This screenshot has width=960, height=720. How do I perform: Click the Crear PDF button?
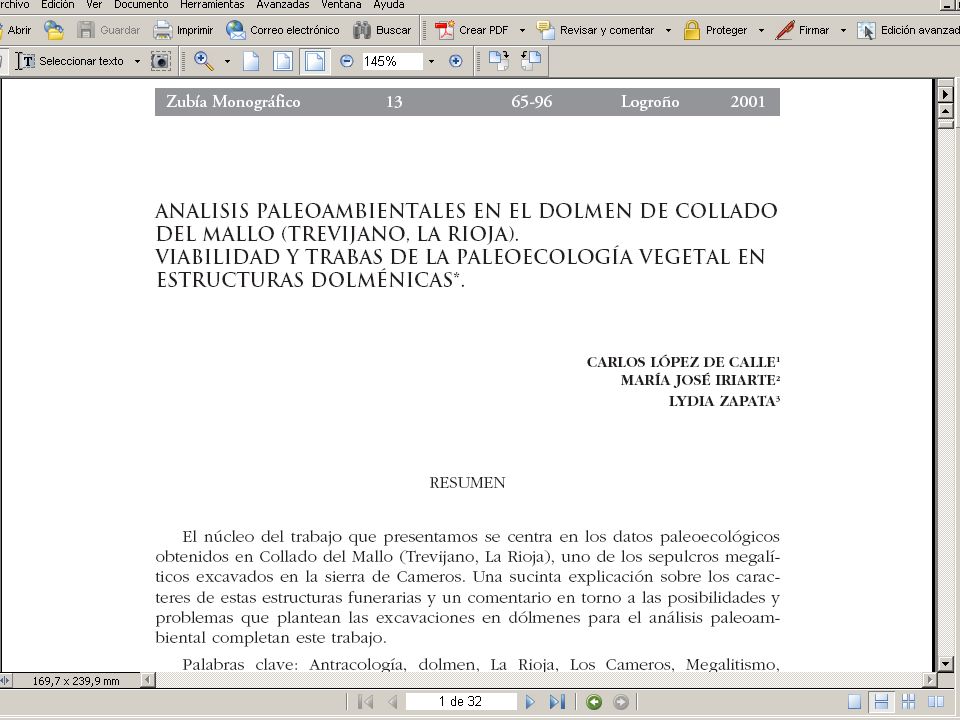tap(471, 30)
